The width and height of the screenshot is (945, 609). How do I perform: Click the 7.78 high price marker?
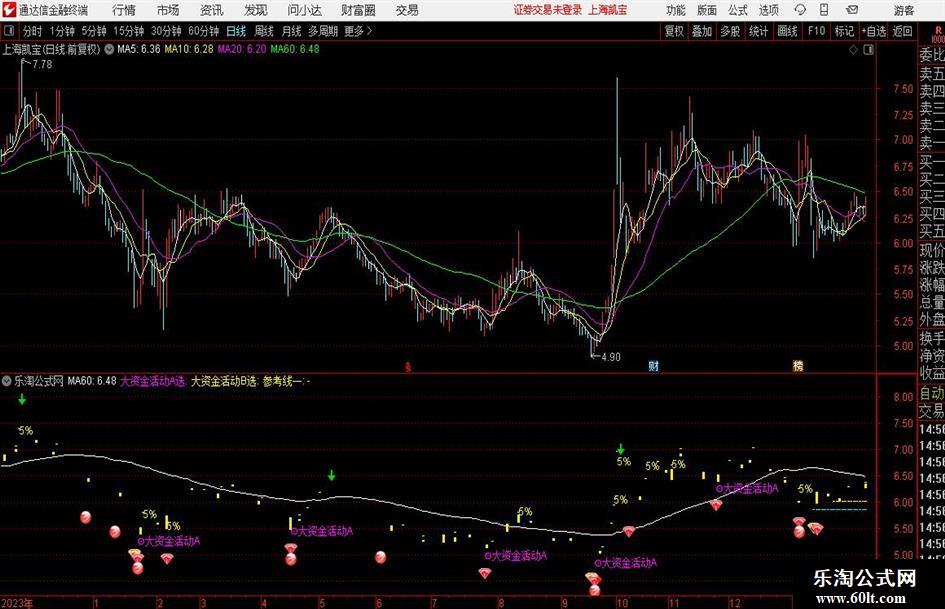tap(42, 64)
